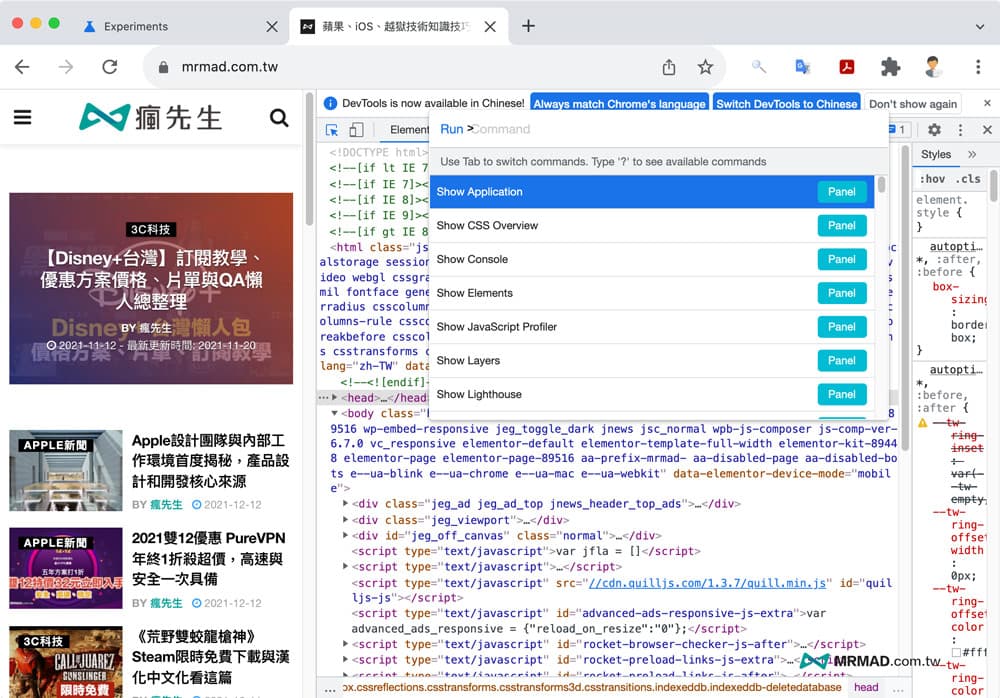
Task: Expand more Styles pane tabs chevron
Action: tap(972, 154)
